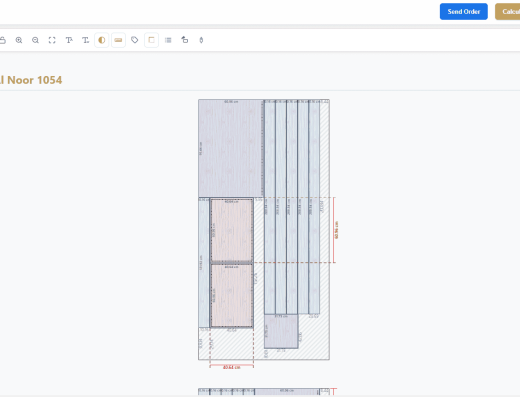Toggle the half-circle contrast icon
The width and height of the screenshot is (520, 397).
point(102,40)
